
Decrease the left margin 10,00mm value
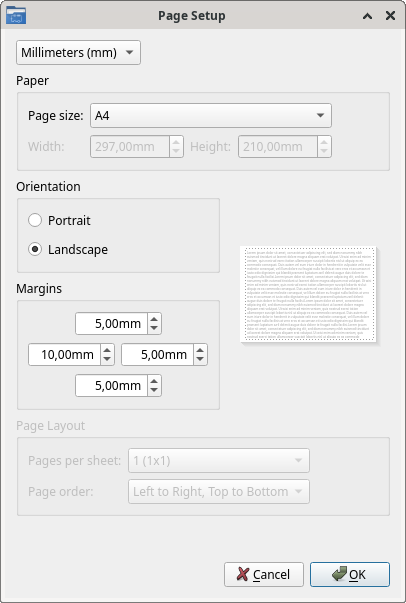[107, 359]
